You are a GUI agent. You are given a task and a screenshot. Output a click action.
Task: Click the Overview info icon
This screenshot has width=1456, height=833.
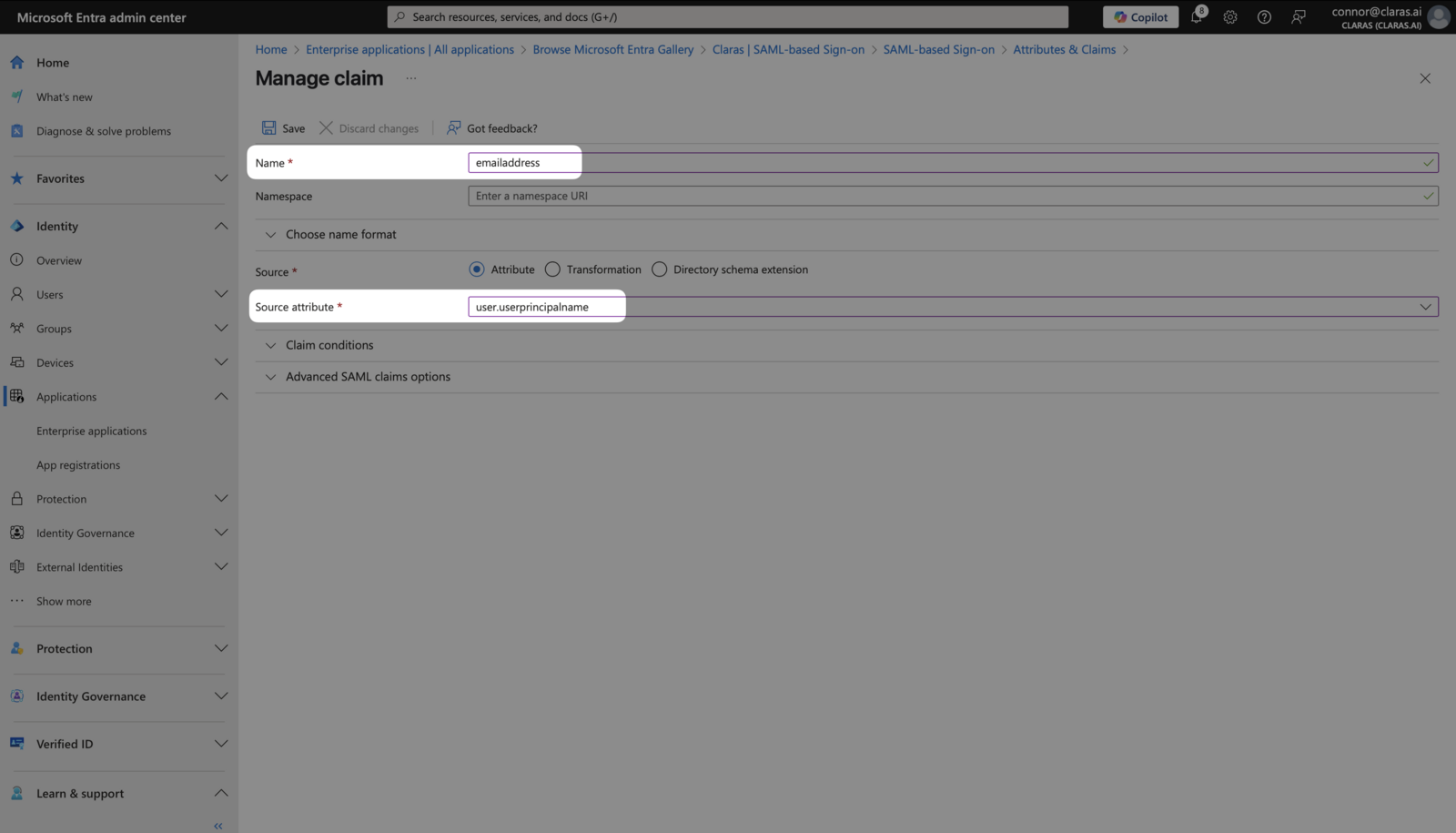click(x=16, y=260)
